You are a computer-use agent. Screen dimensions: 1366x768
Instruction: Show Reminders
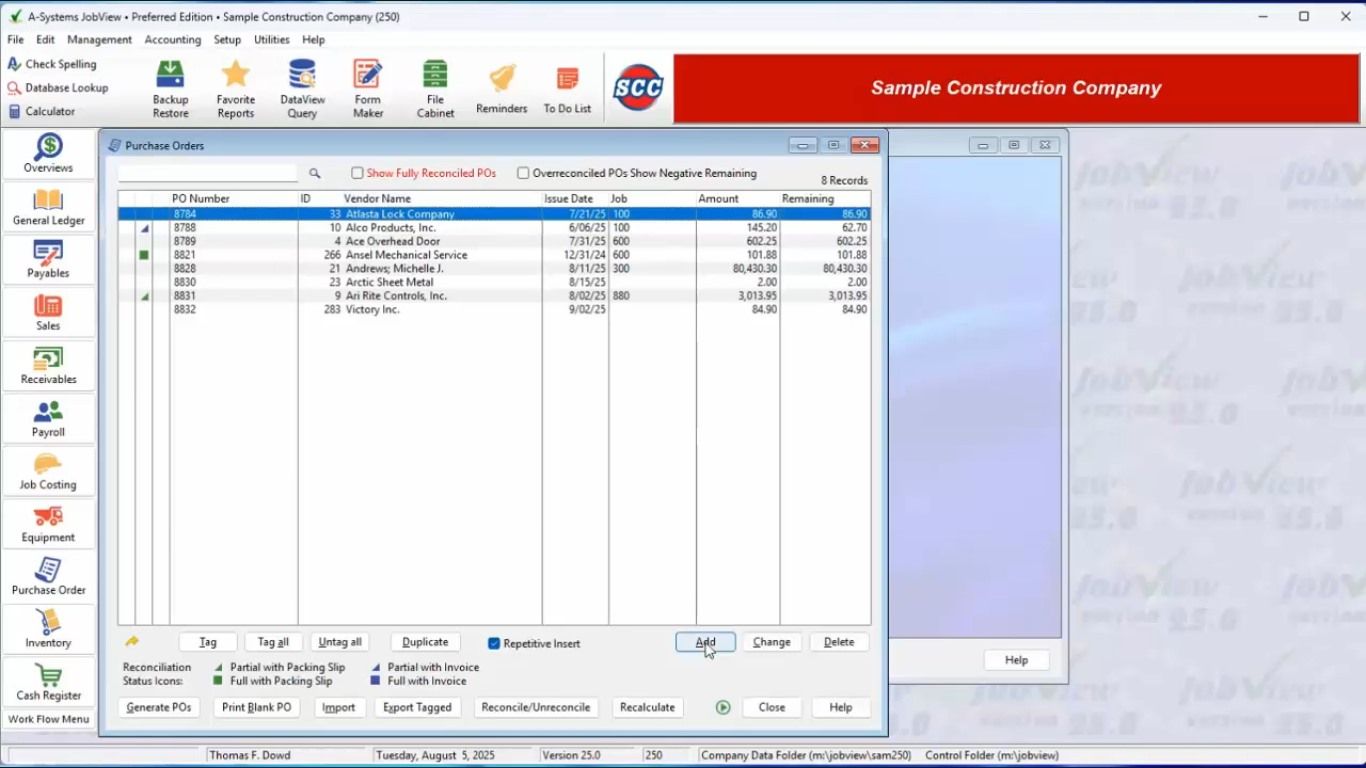click(x=501, y=88)
